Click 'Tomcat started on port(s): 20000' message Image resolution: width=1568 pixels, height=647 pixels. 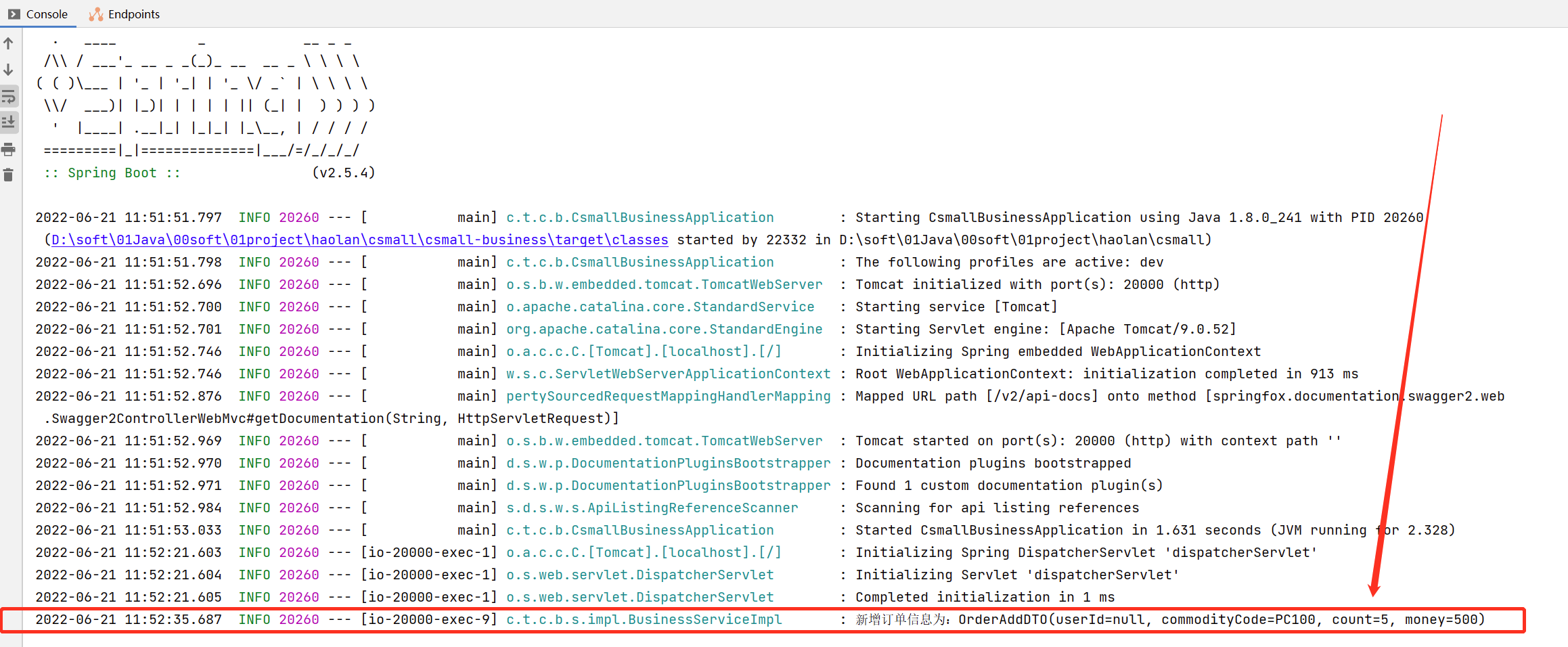click(x=1098, y=441)
